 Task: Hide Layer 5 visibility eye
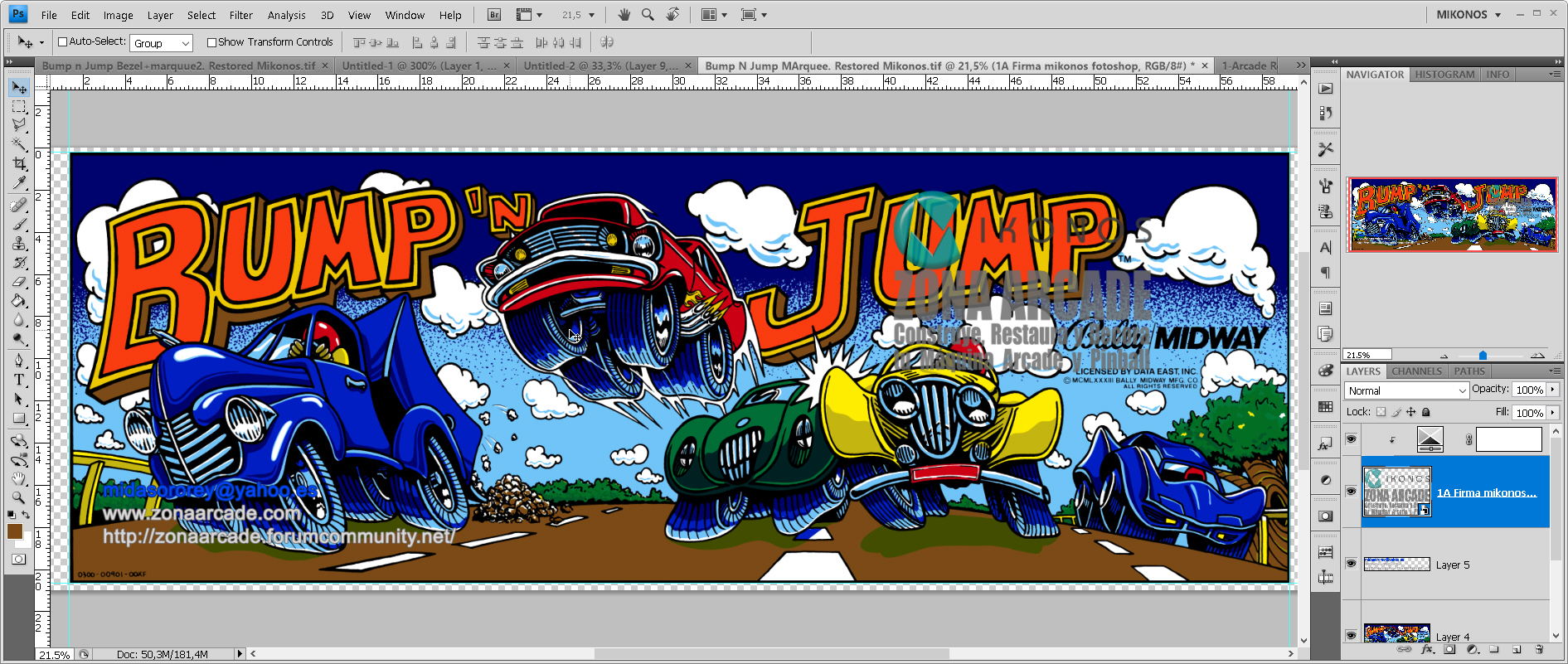(x=1351, y=564)
